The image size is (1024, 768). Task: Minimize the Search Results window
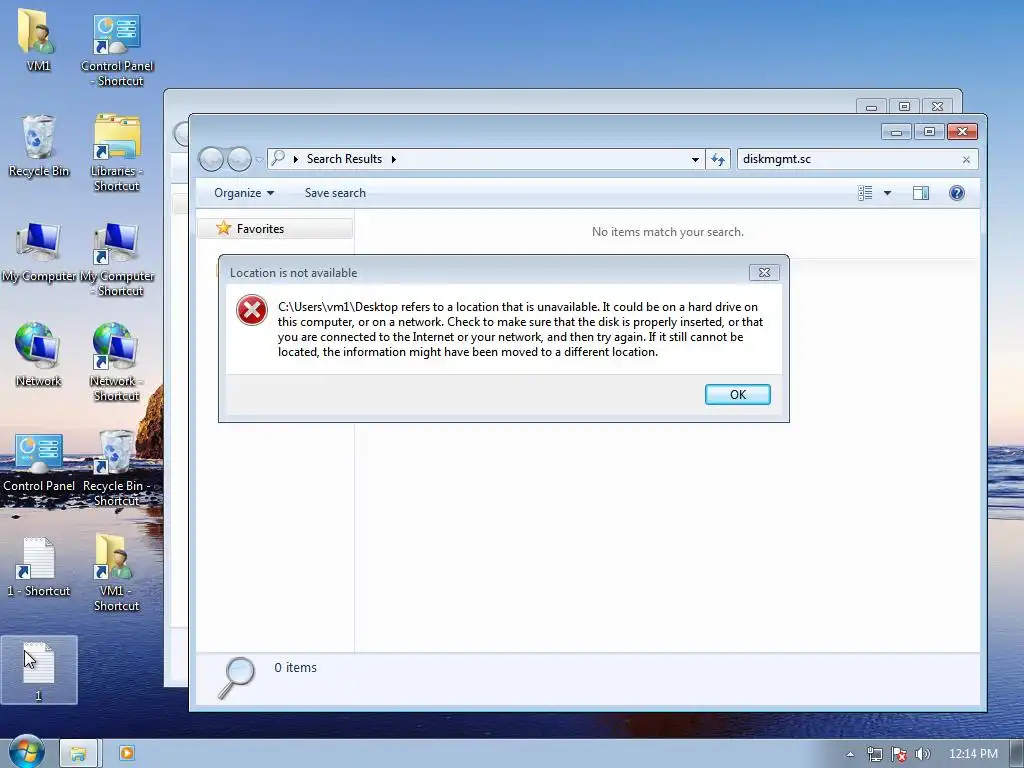click(896, 132)
